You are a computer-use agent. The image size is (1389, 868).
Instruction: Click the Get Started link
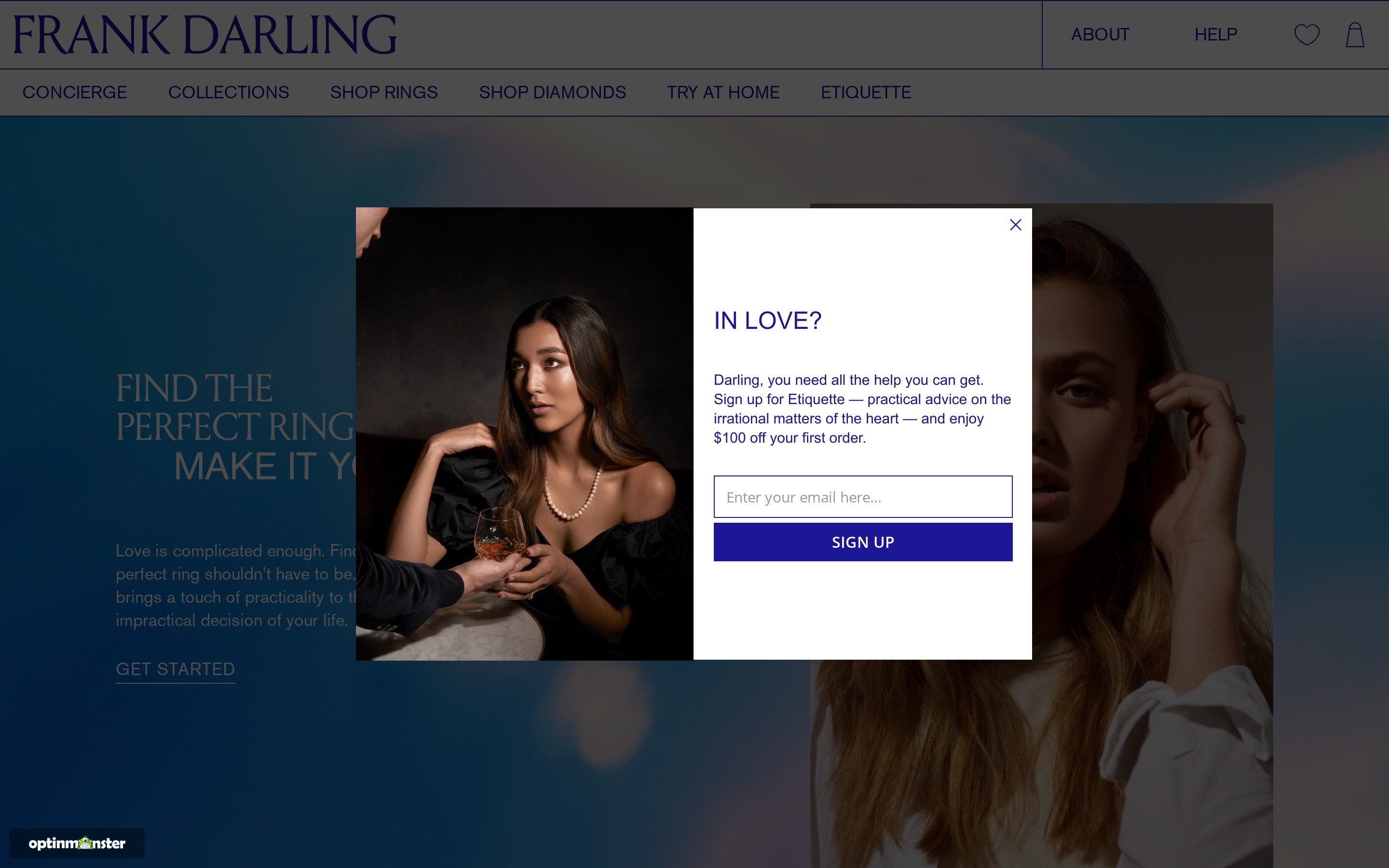click(x=176, y=669)
